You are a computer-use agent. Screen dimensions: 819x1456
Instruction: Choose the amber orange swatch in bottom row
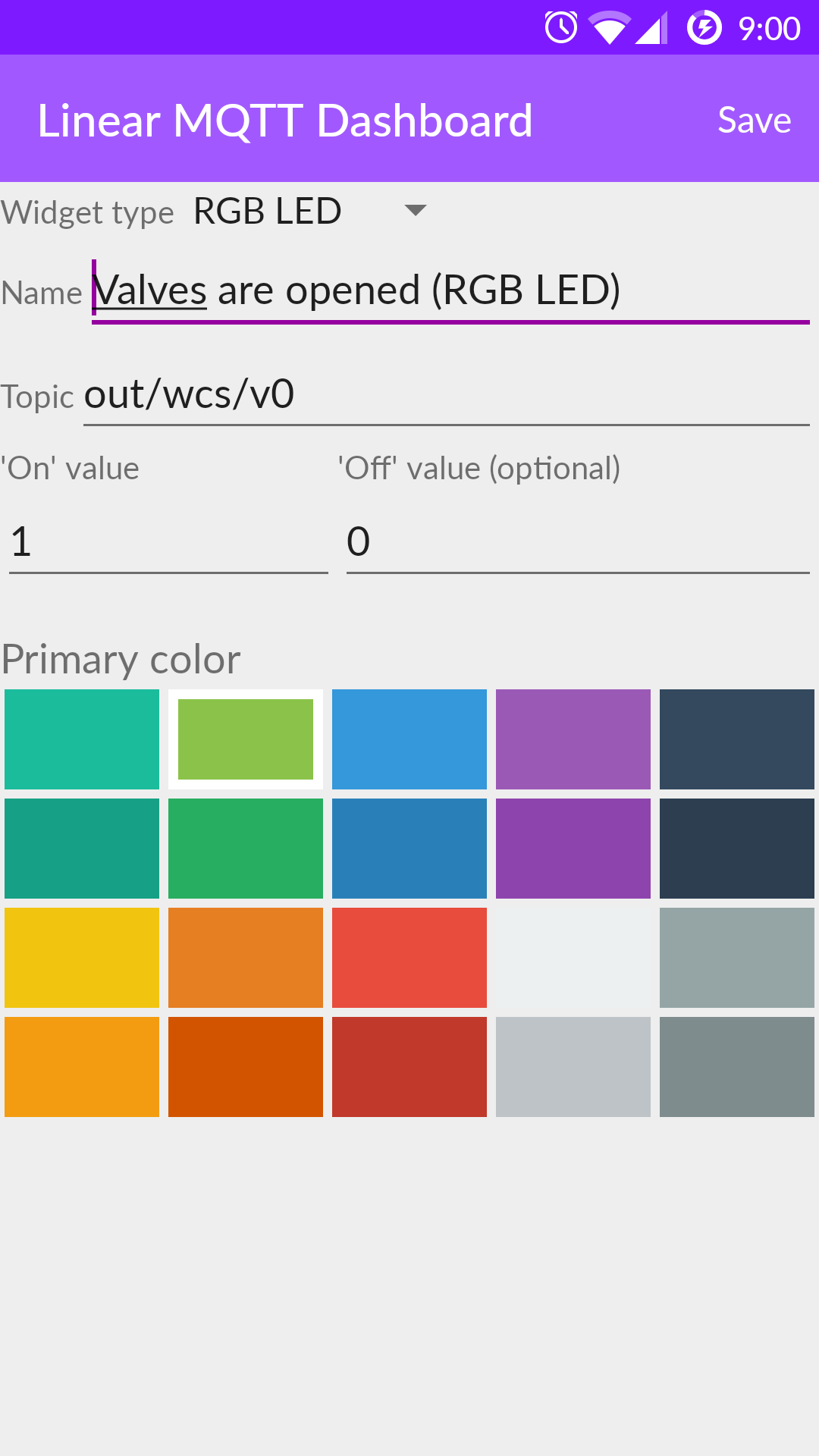tap(82, 1067)
